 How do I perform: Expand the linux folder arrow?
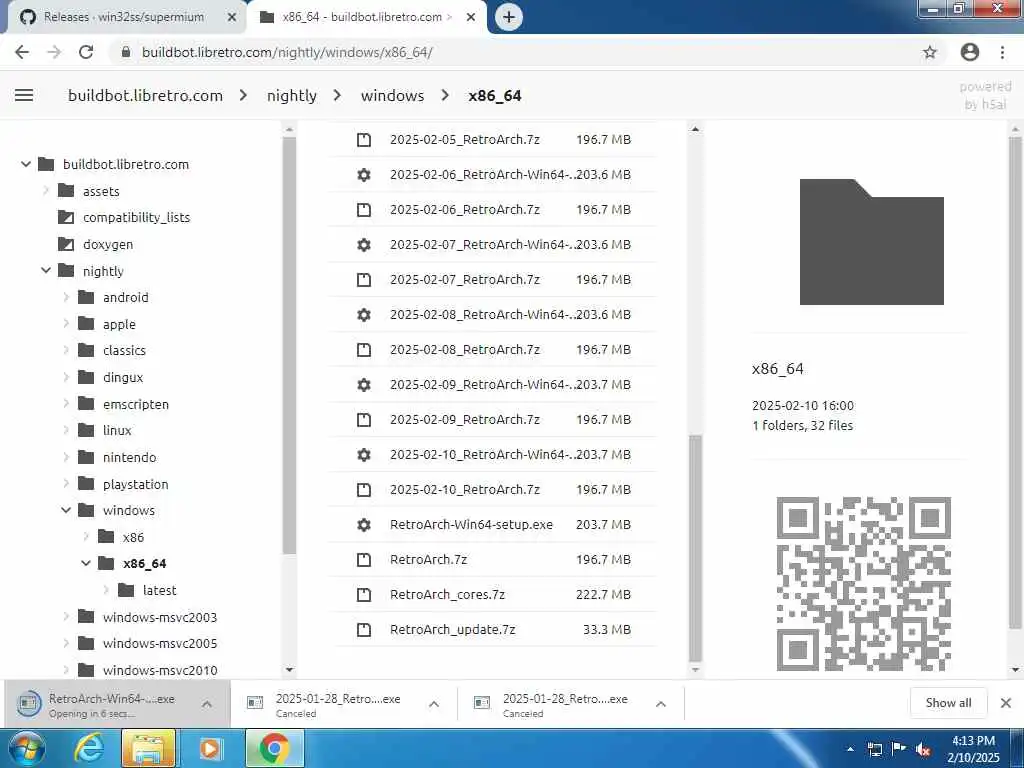click(66, 430)
